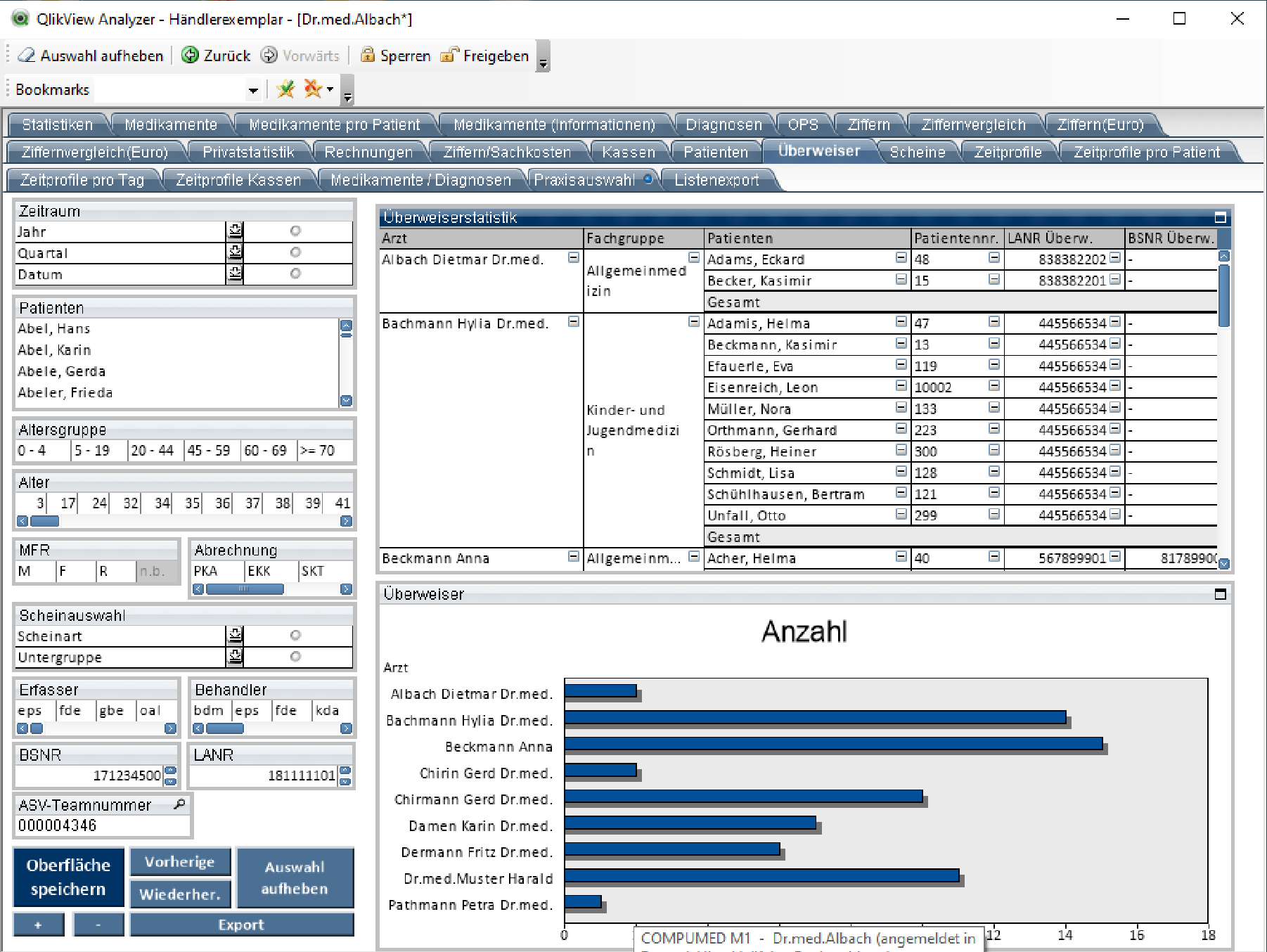Click the search magnifier in ASV-Teamnummer

[180, 804]
